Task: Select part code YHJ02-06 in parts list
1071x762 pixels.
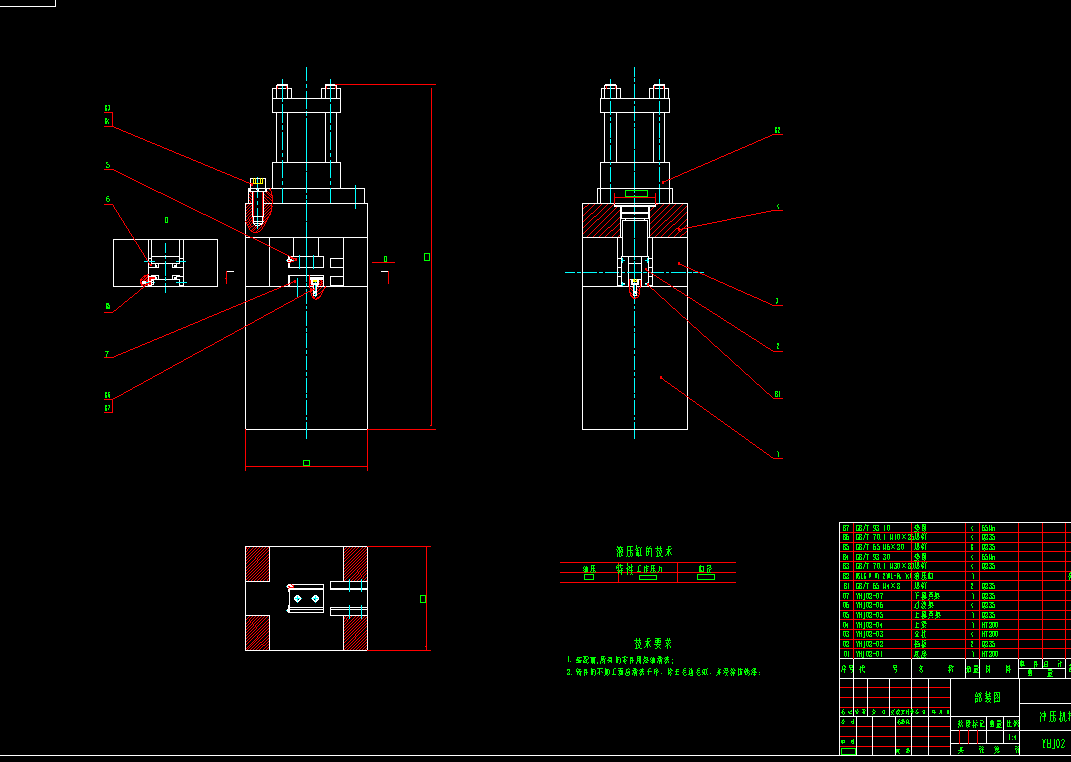Action: tap(869, 605)
